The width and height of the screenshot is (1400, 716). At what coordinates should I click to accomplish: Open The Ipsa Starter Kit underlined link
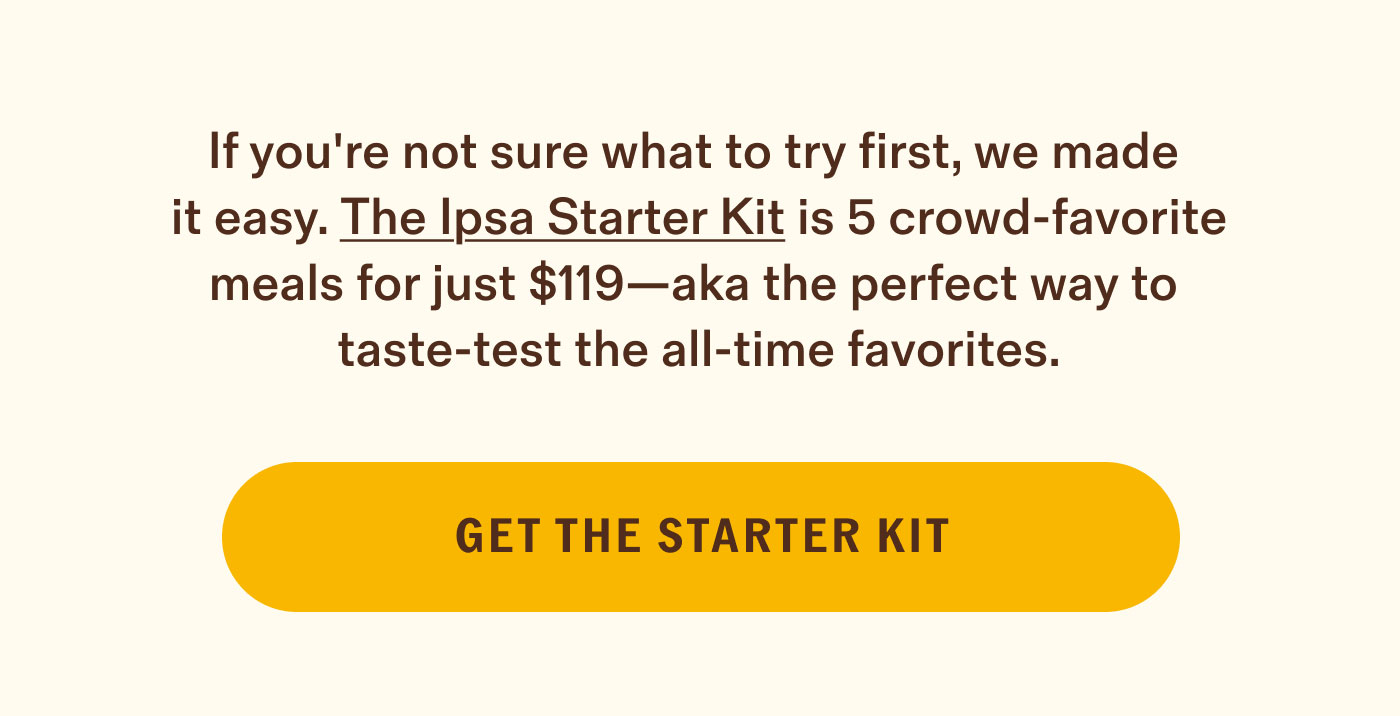coord(562,220)
